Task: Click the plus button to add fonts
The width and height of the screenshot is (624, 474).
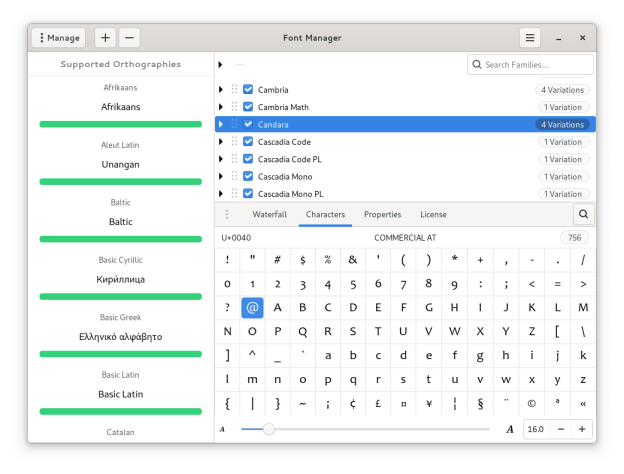Action: tap(105, 38)
